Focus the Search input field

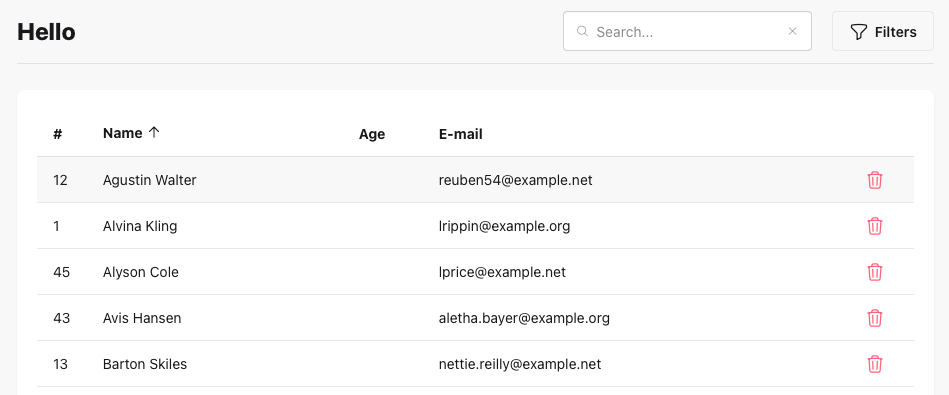tap(688, 31)
